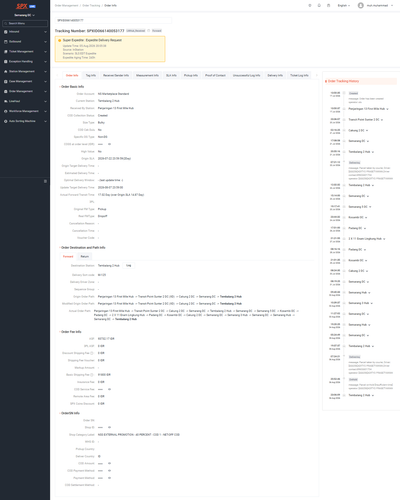Expand the Inbound menu chevron

45,32
